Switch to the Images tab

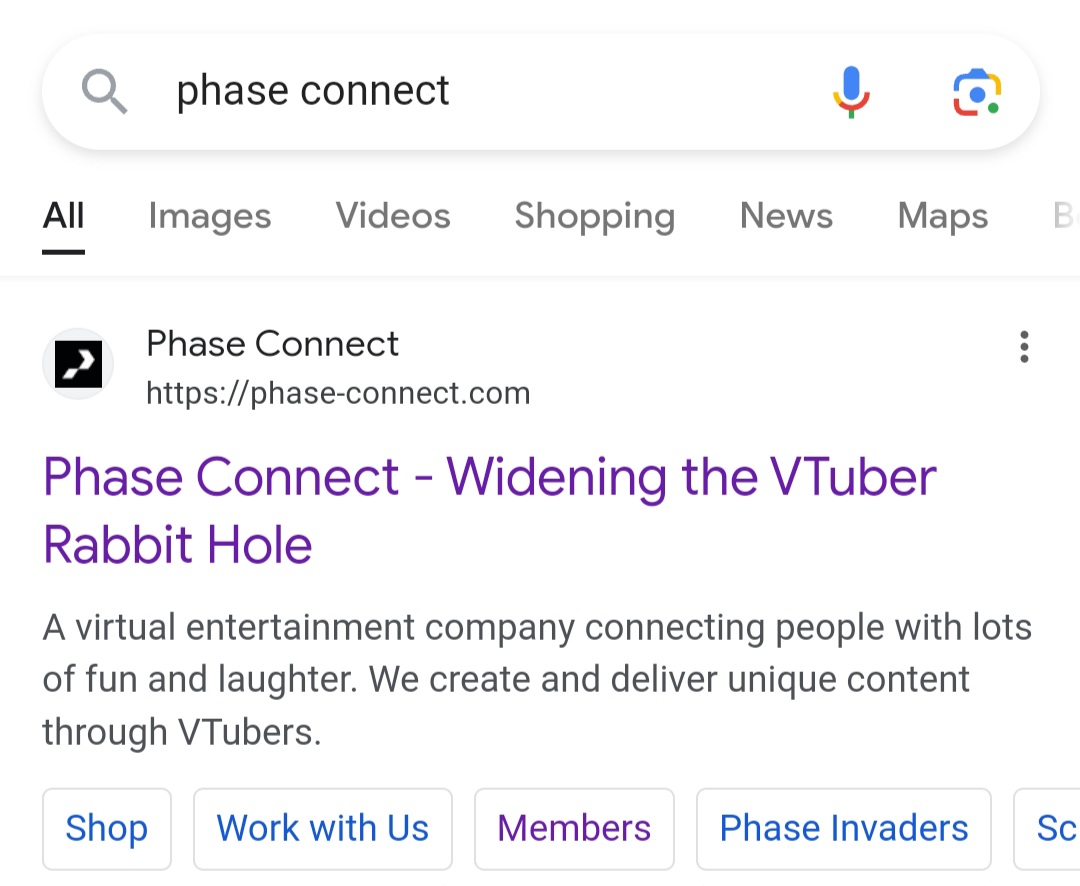tap(210, 216)
